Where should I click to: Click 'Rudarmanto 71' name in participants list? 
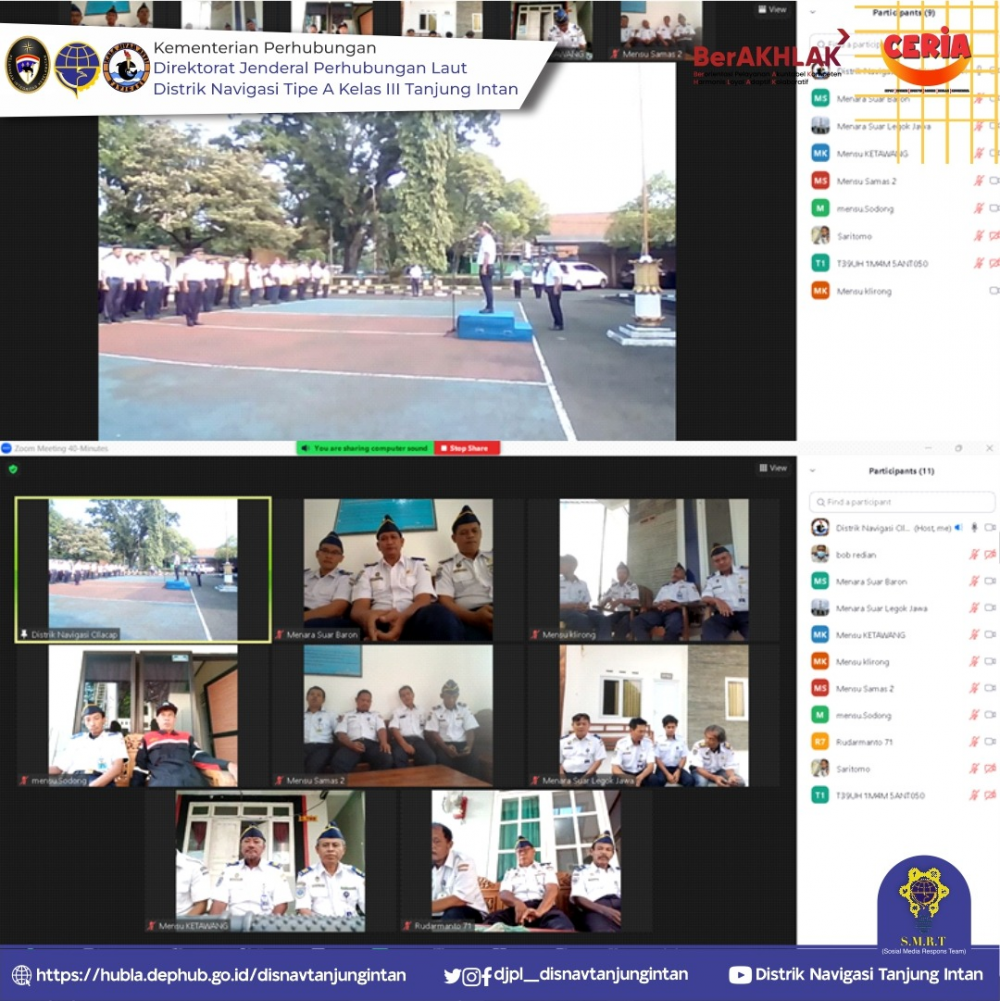[864, 742]
